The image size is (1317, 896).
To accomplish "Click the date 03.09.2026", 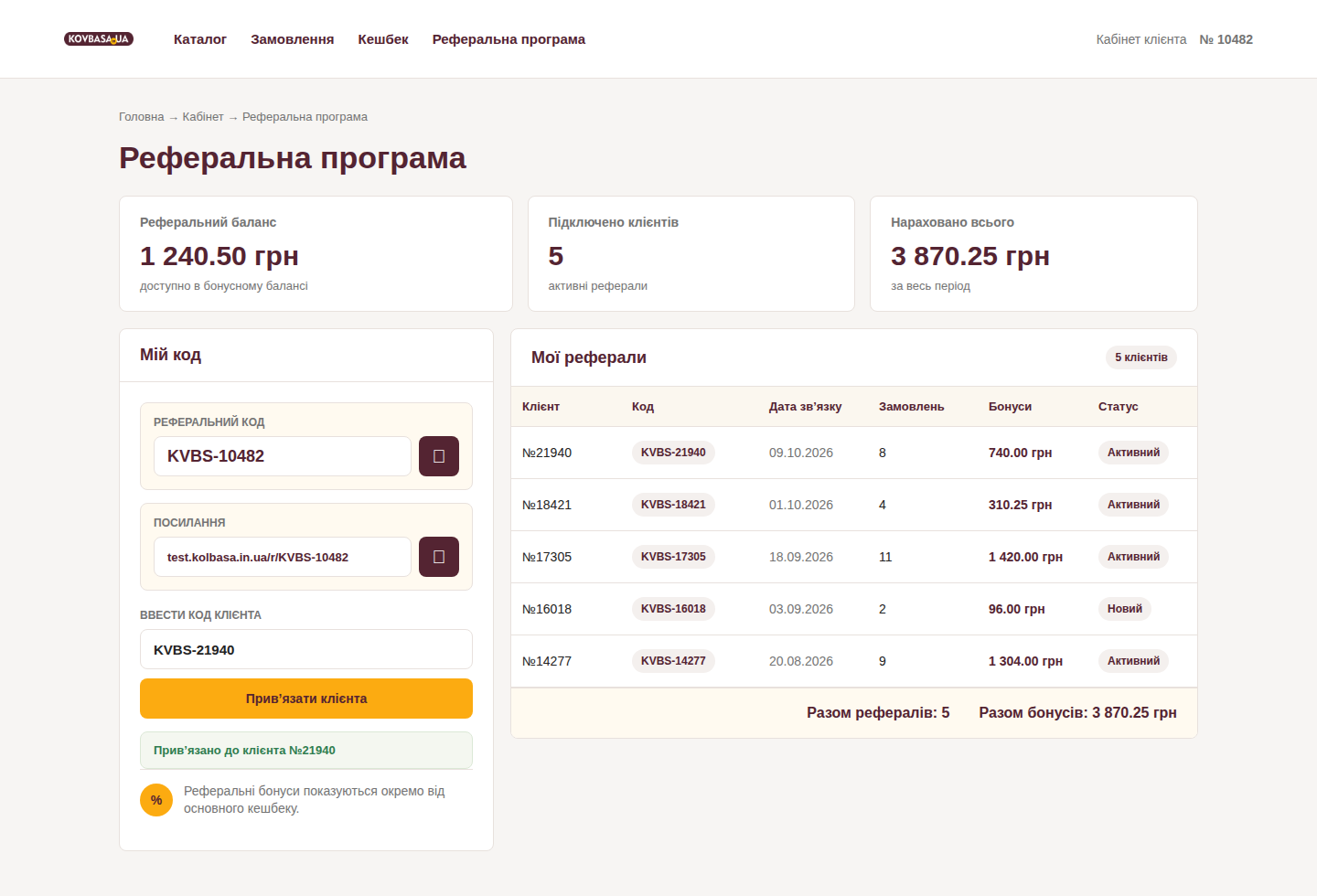I will pos(801,609).
